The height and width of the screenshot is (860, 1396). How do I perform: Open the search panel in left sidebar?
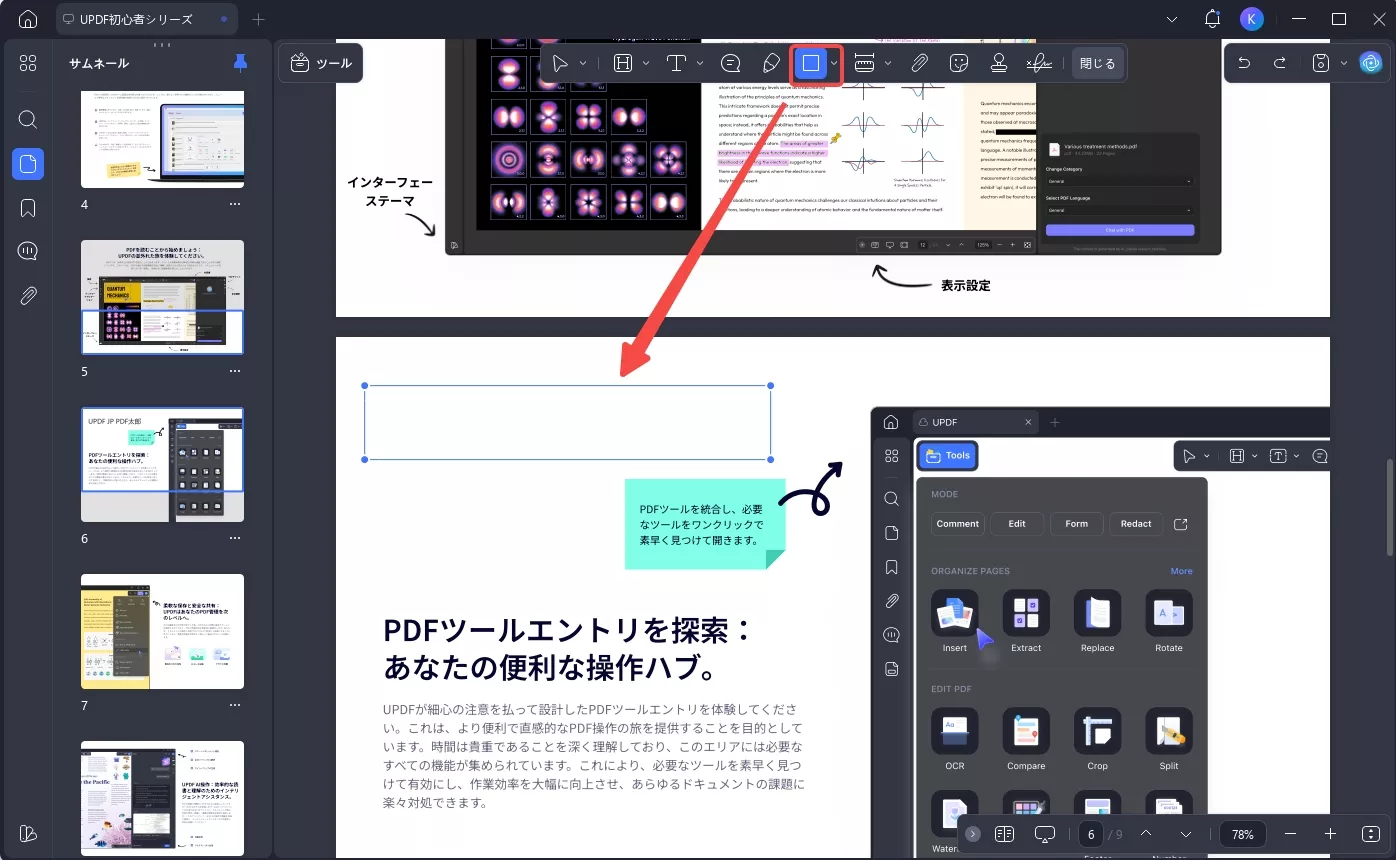(x=28, y=119)
